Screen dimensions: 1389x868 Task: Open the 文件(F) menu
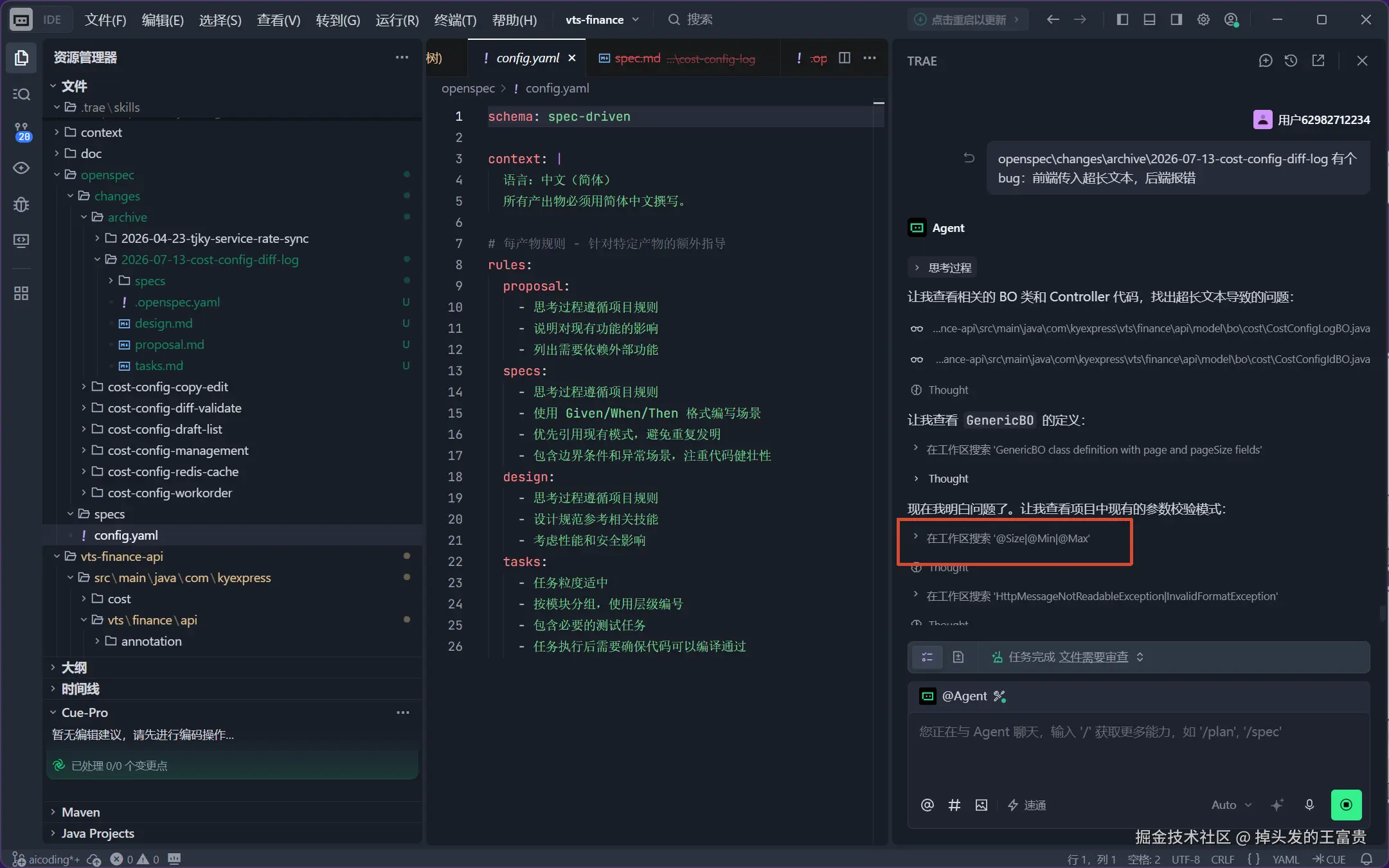105,20
